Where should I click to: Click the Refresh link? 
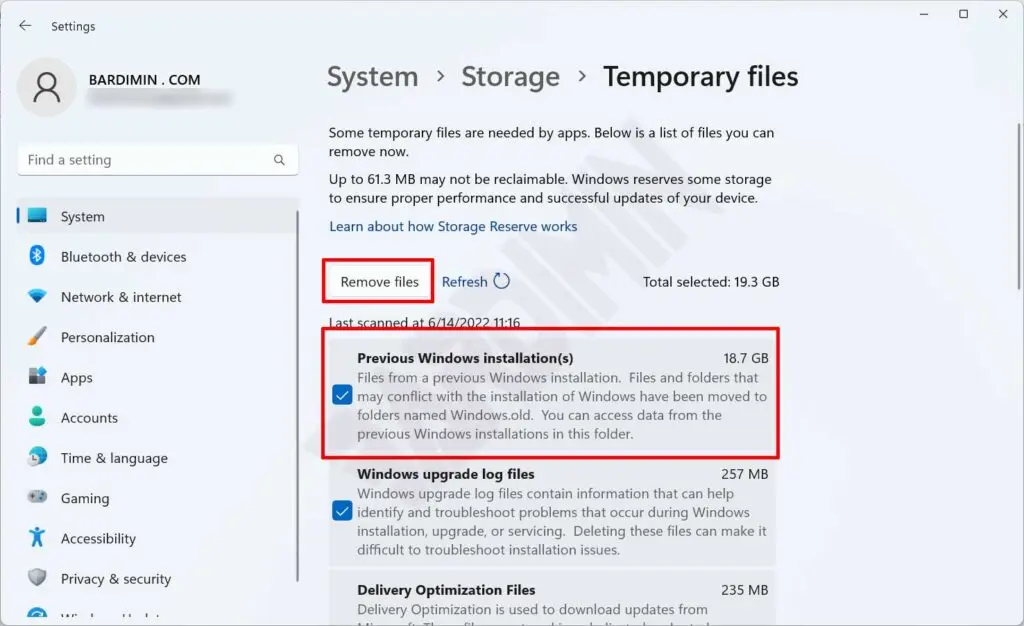[x=464, y=281]
